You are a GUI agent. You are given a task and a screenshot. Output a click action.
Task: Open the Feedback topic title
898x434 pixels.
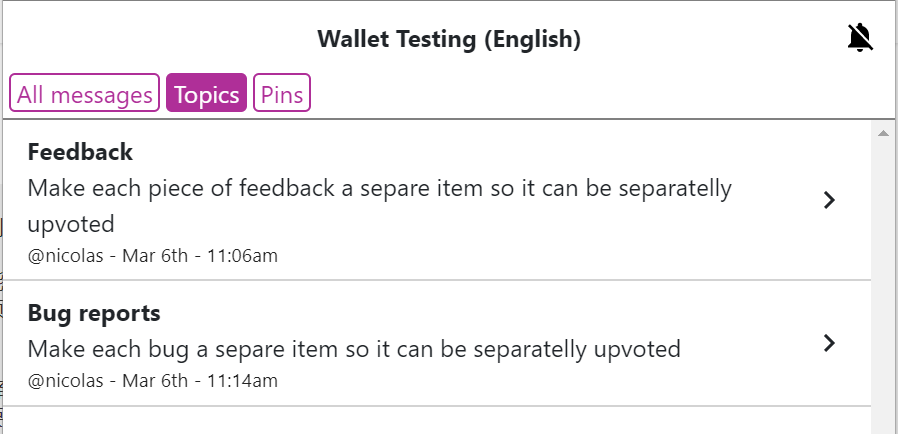click(x=80, y=152)
